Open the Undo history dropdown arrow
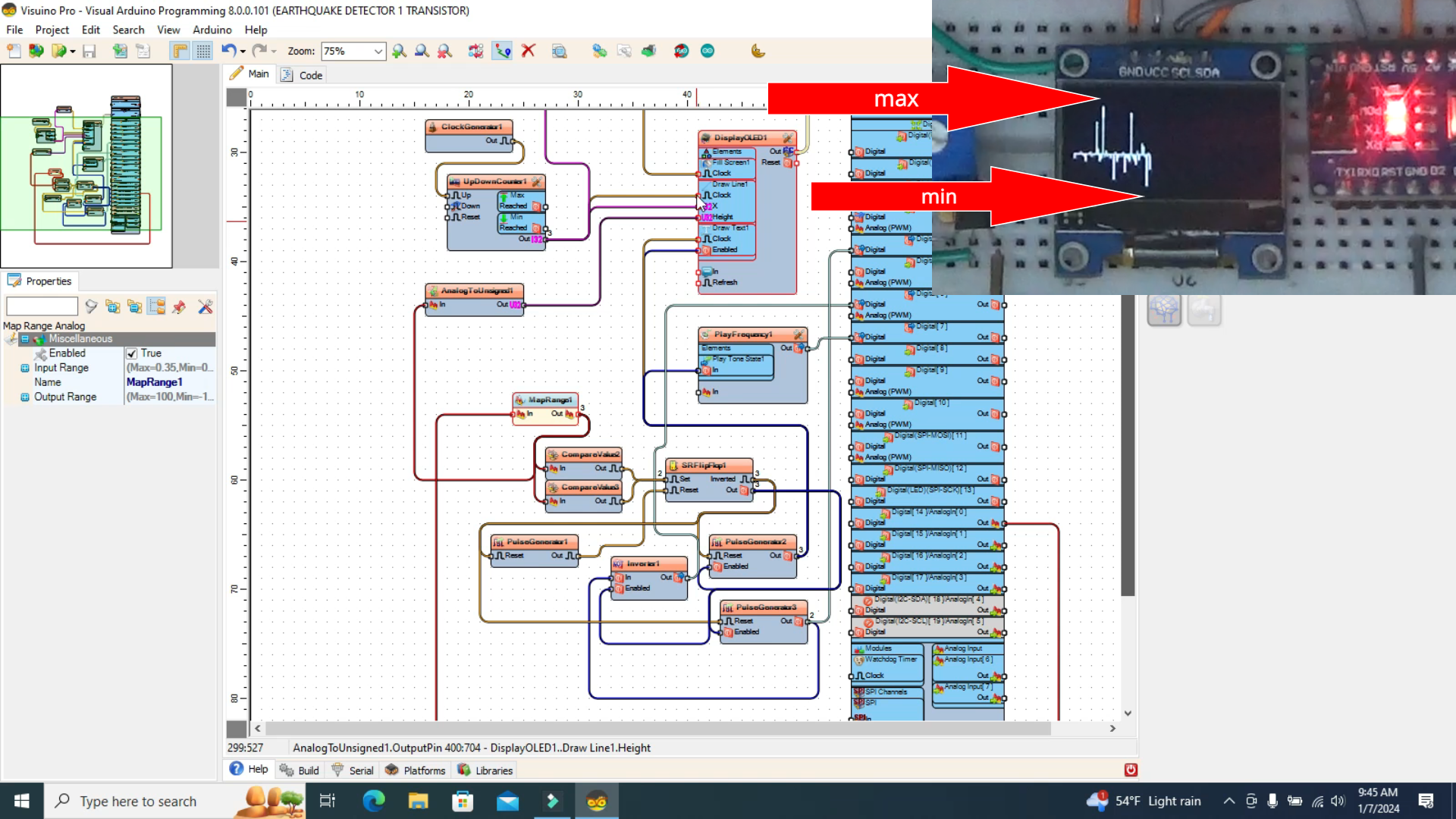Screen dimensions: 1456x819 point(243,52)
